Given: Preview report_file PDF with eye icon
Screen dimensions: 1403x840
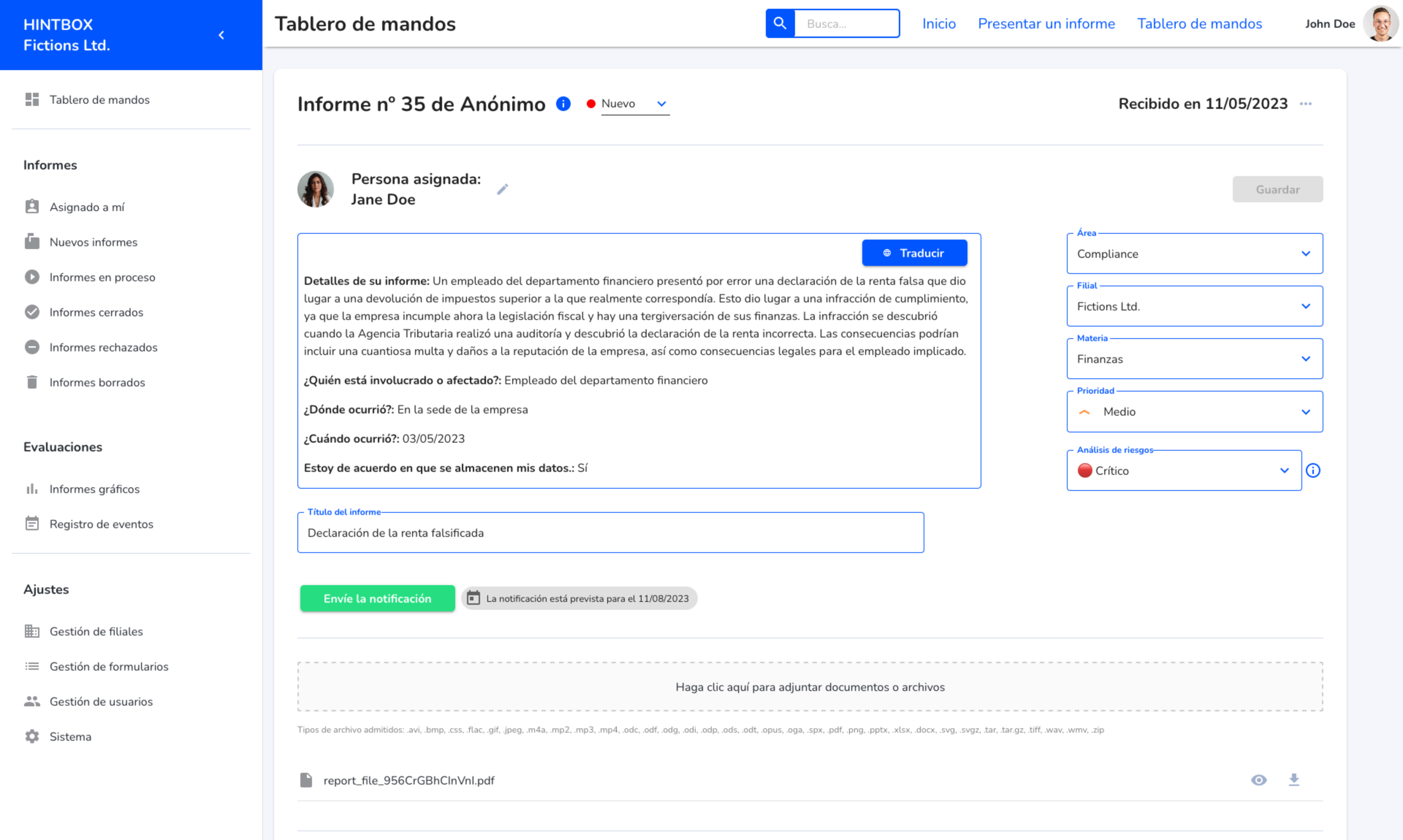Looking at the screenshot, I should (x=1259, y=780).
